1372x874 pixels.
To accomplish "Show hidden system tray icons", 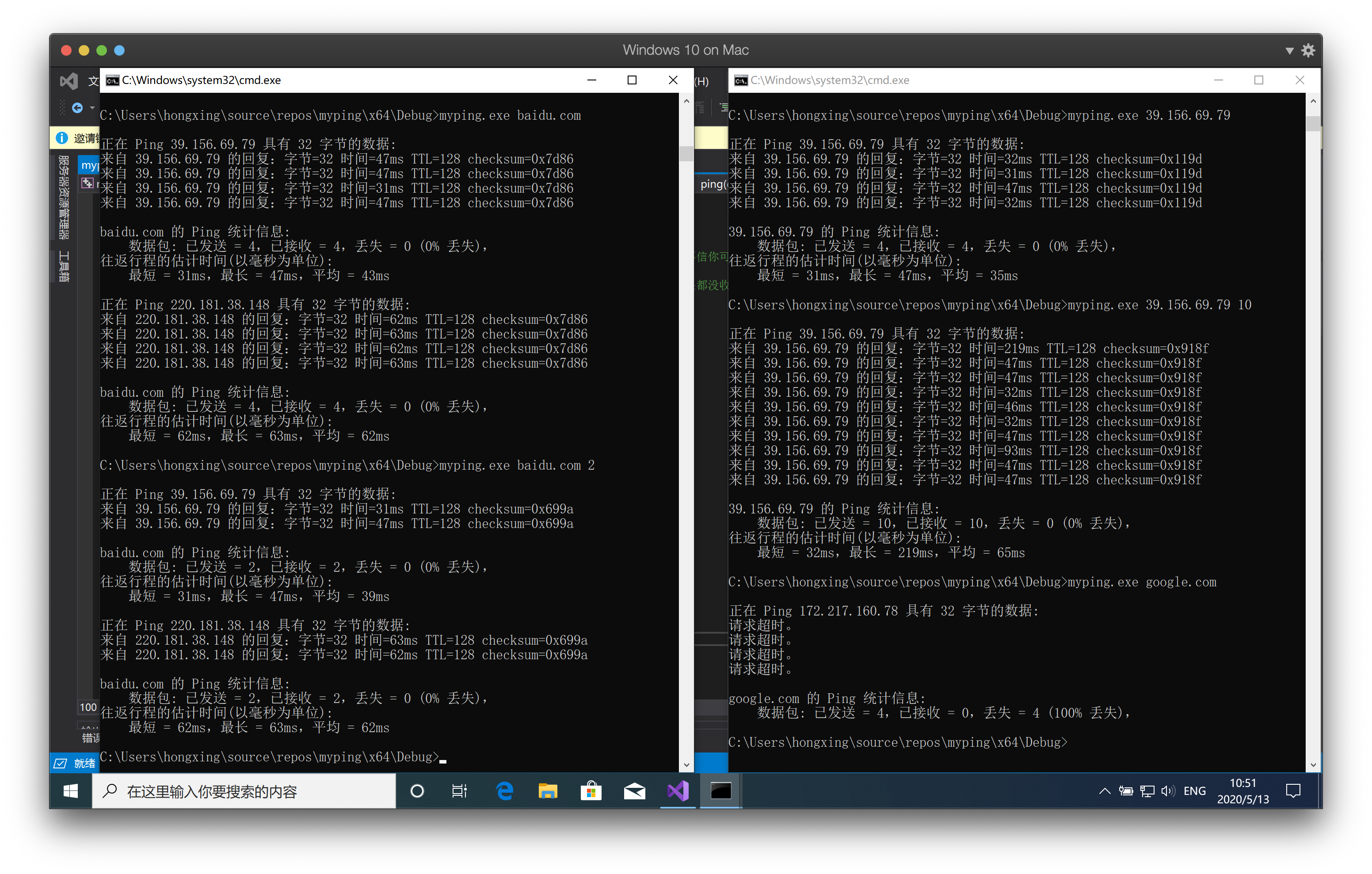I will 1104,791.
